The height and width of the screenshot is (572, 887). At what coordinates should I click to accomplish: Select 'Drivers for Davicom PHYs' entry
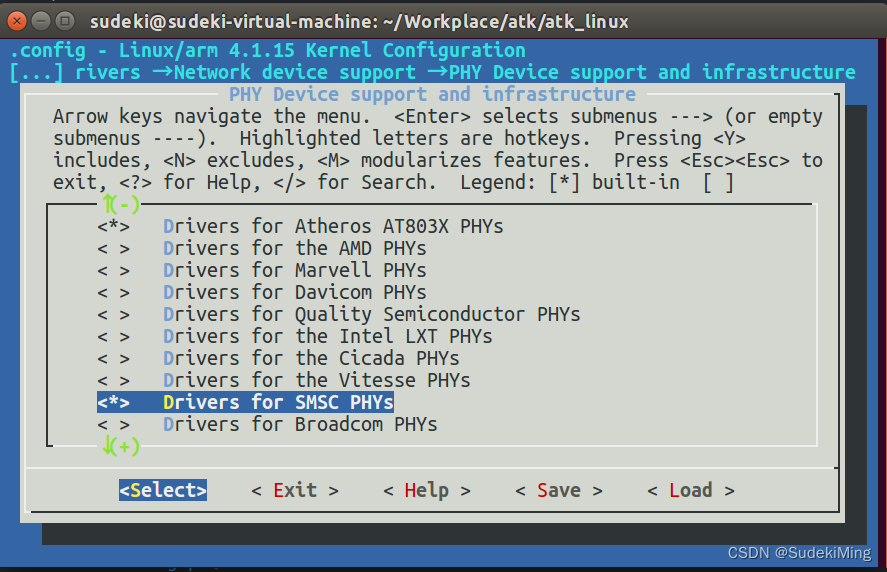pos(295,293)
